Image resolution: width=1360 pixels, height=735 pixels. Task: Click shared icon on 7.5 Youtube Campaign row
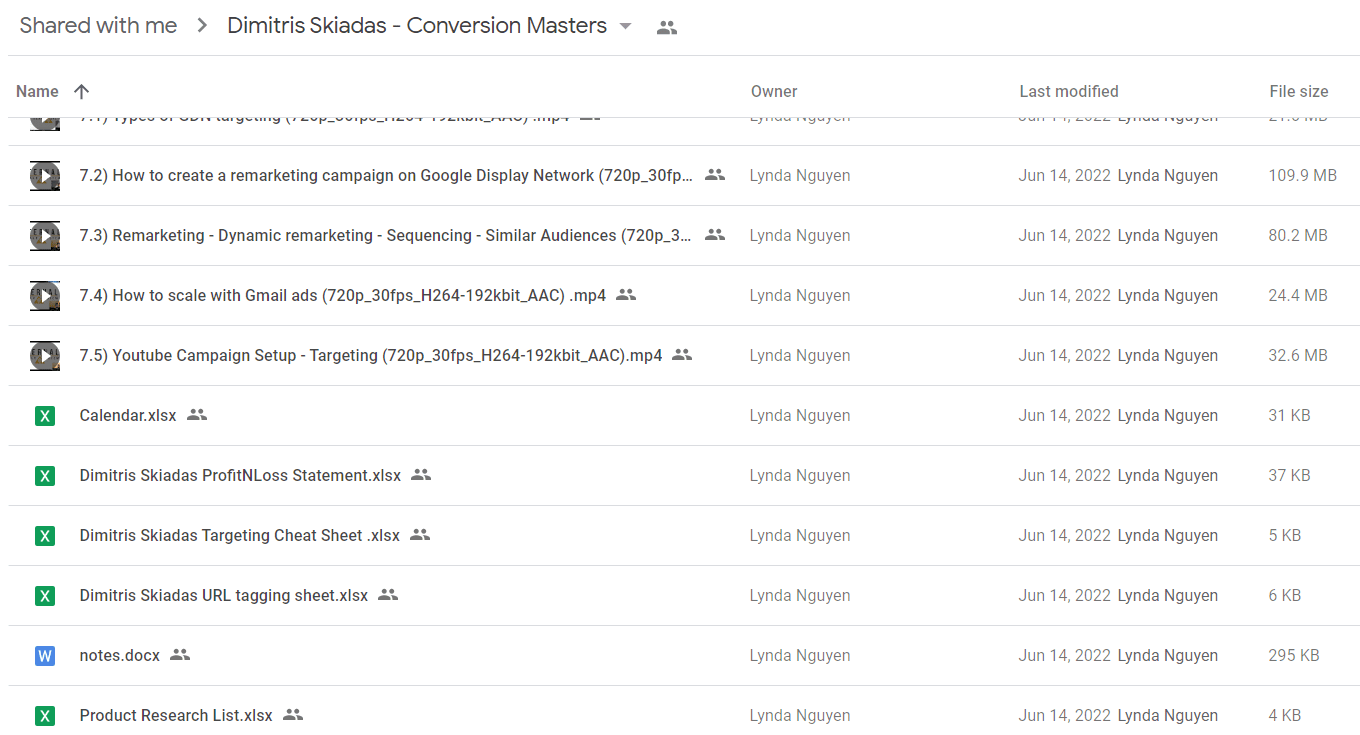coord(682,355)
